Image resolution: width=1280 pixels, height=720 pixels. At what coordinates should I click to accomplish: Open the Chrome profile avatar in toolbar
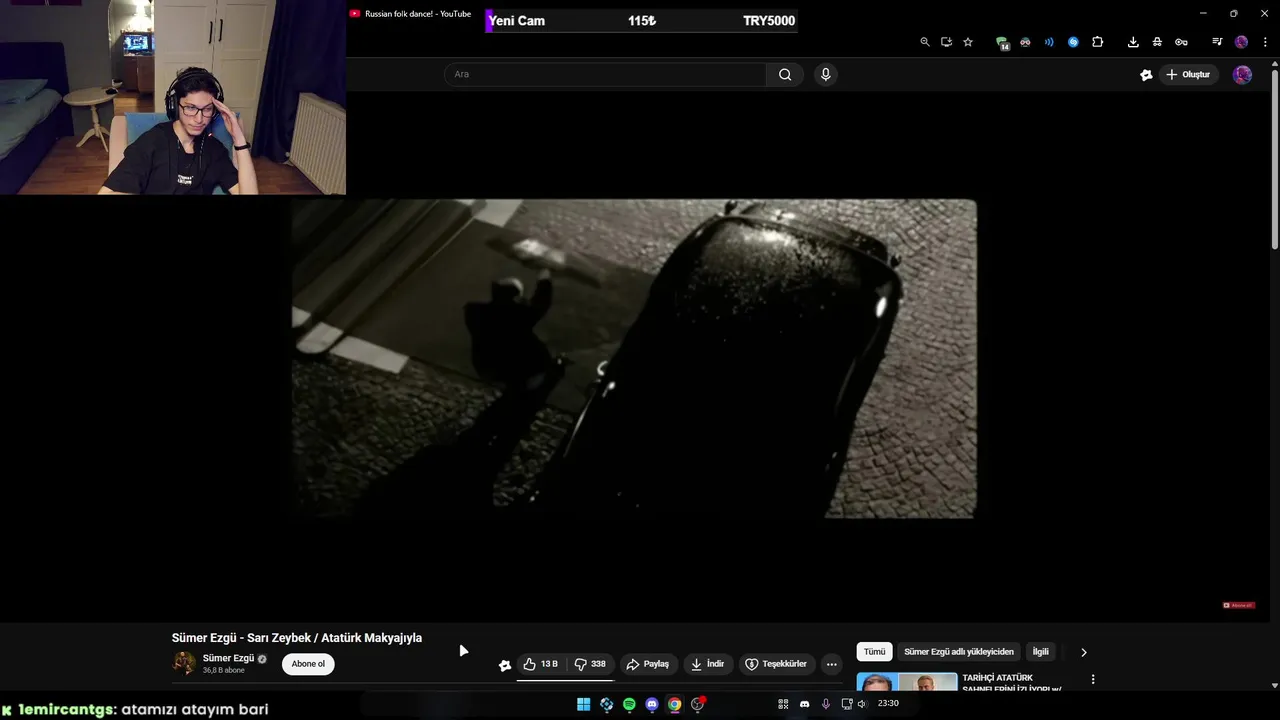tap(1241, 42)
